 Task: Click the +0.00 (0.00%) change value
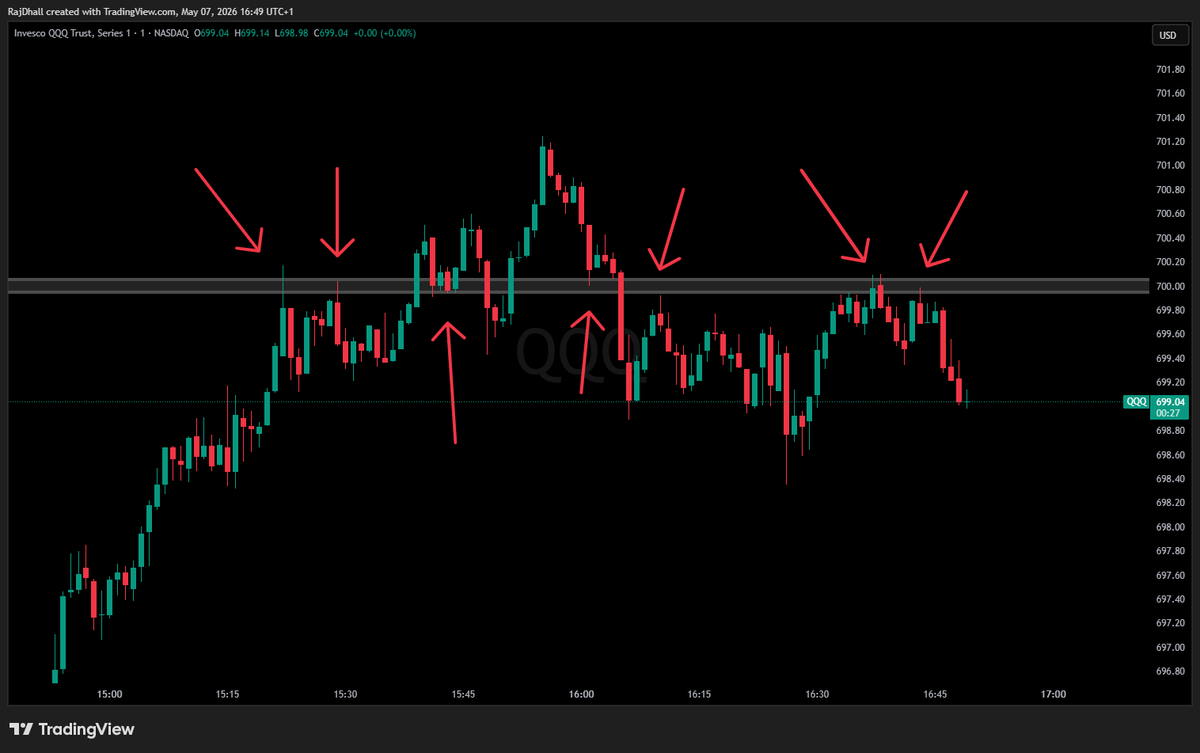[386, 35]
